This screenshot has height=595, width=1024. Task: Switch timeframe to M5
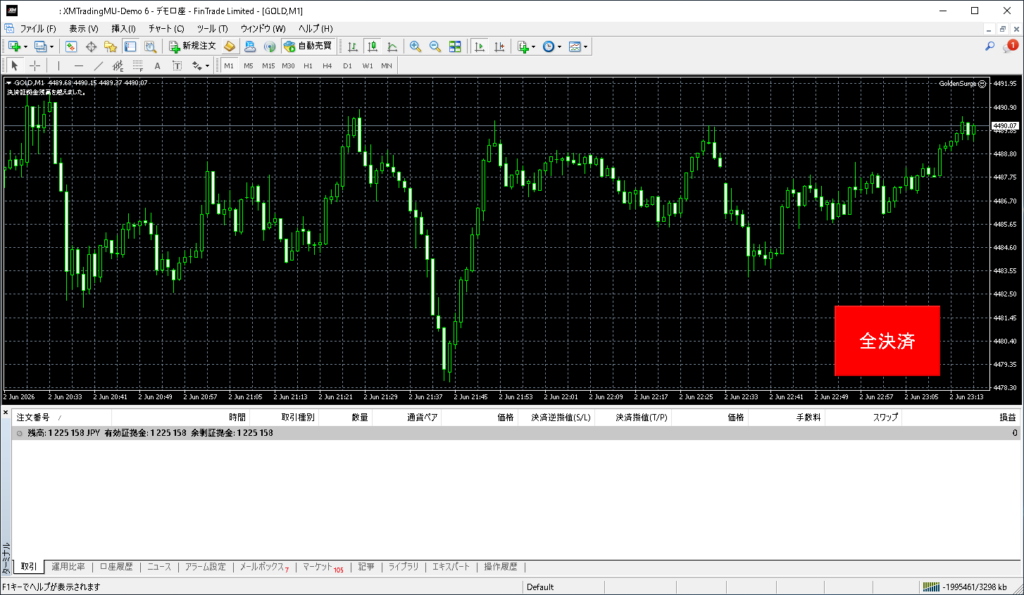(x=248, y=65)
